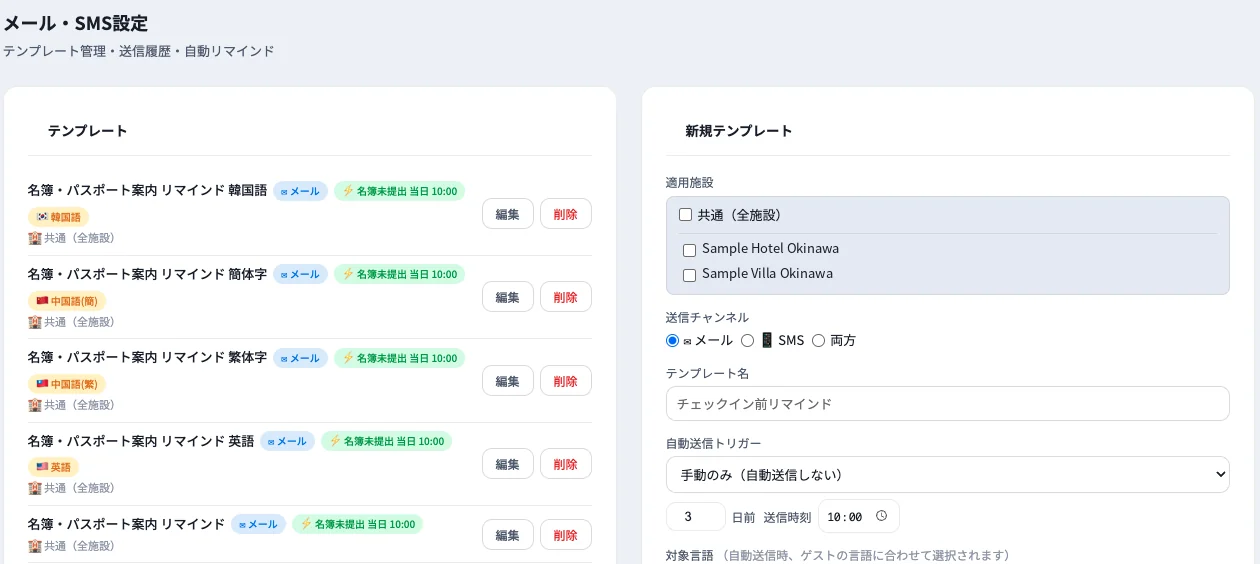Viewport: 1260px width, 564px height.
Task: Check the Sample Villa Okinawa checkbox
Action: coord(689,275)
